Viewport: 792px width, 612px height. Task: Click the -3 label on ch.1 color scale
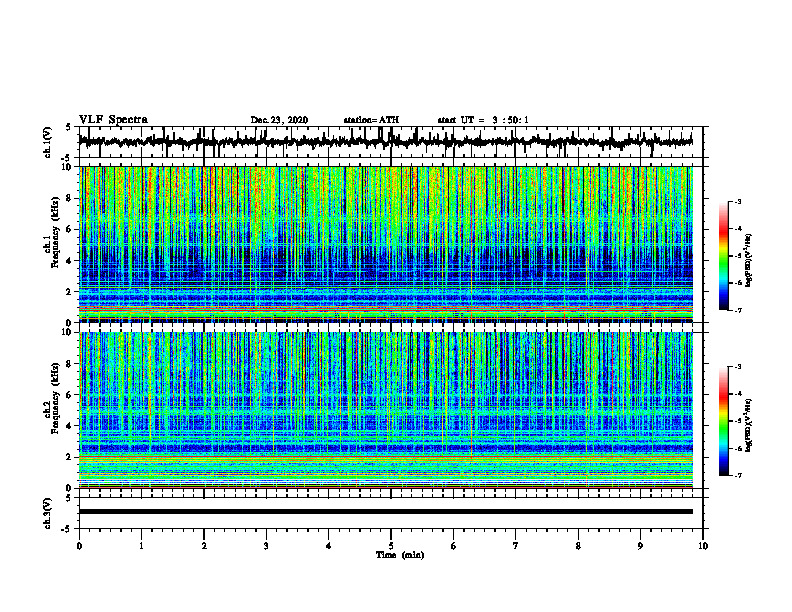tap(738, 202)
